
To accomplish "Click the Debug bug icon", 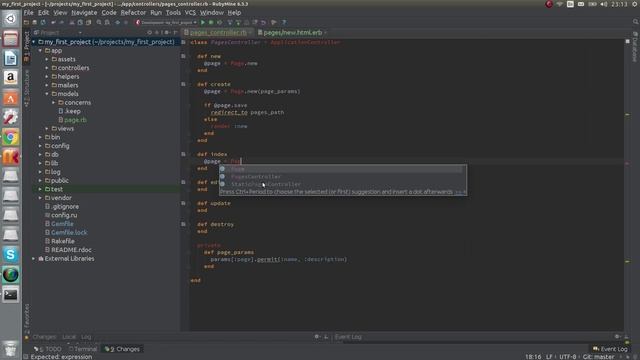I will (x=211, y=22).
